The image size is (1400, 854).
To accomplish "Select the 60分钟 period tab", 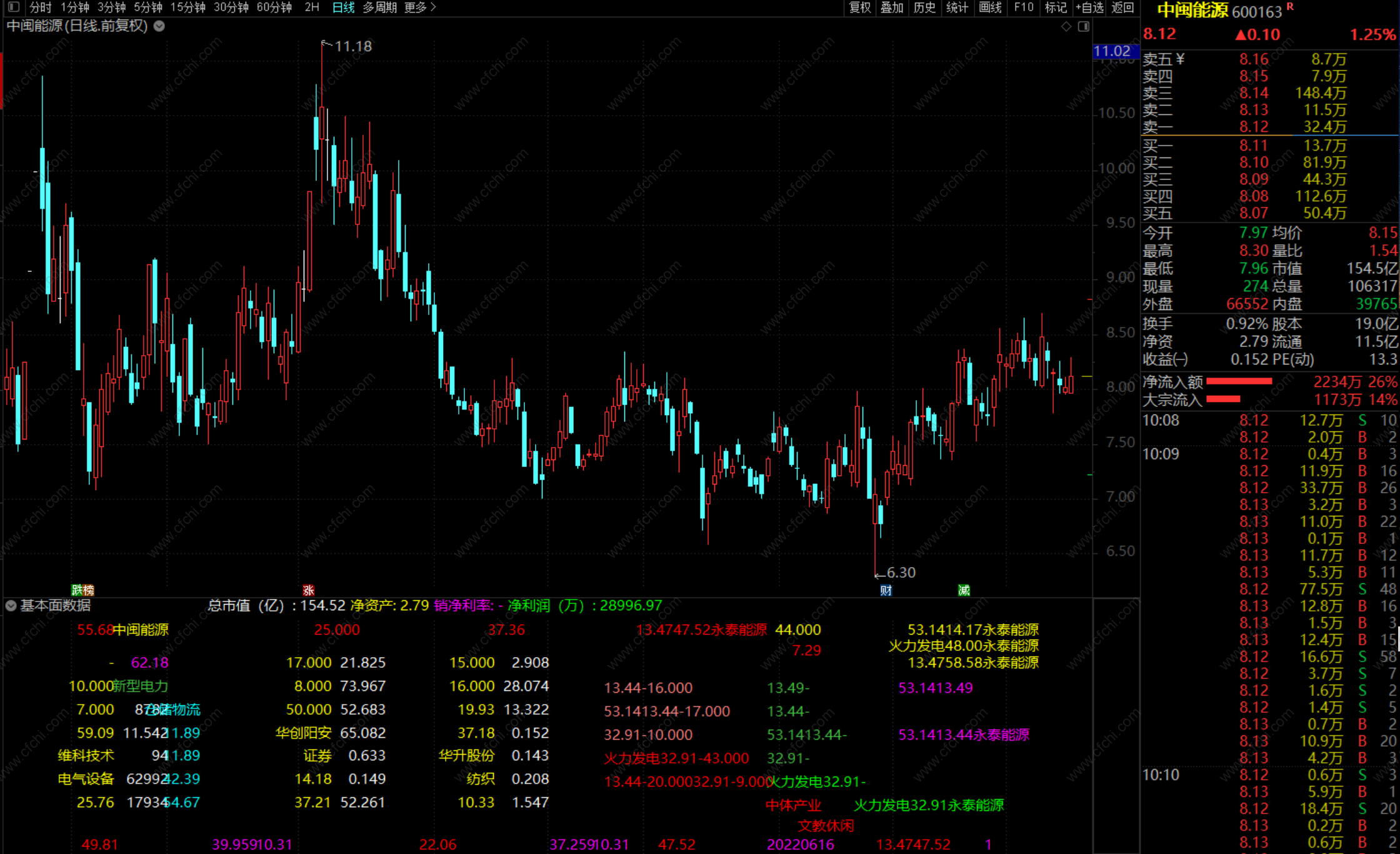I will click(274, 8).
